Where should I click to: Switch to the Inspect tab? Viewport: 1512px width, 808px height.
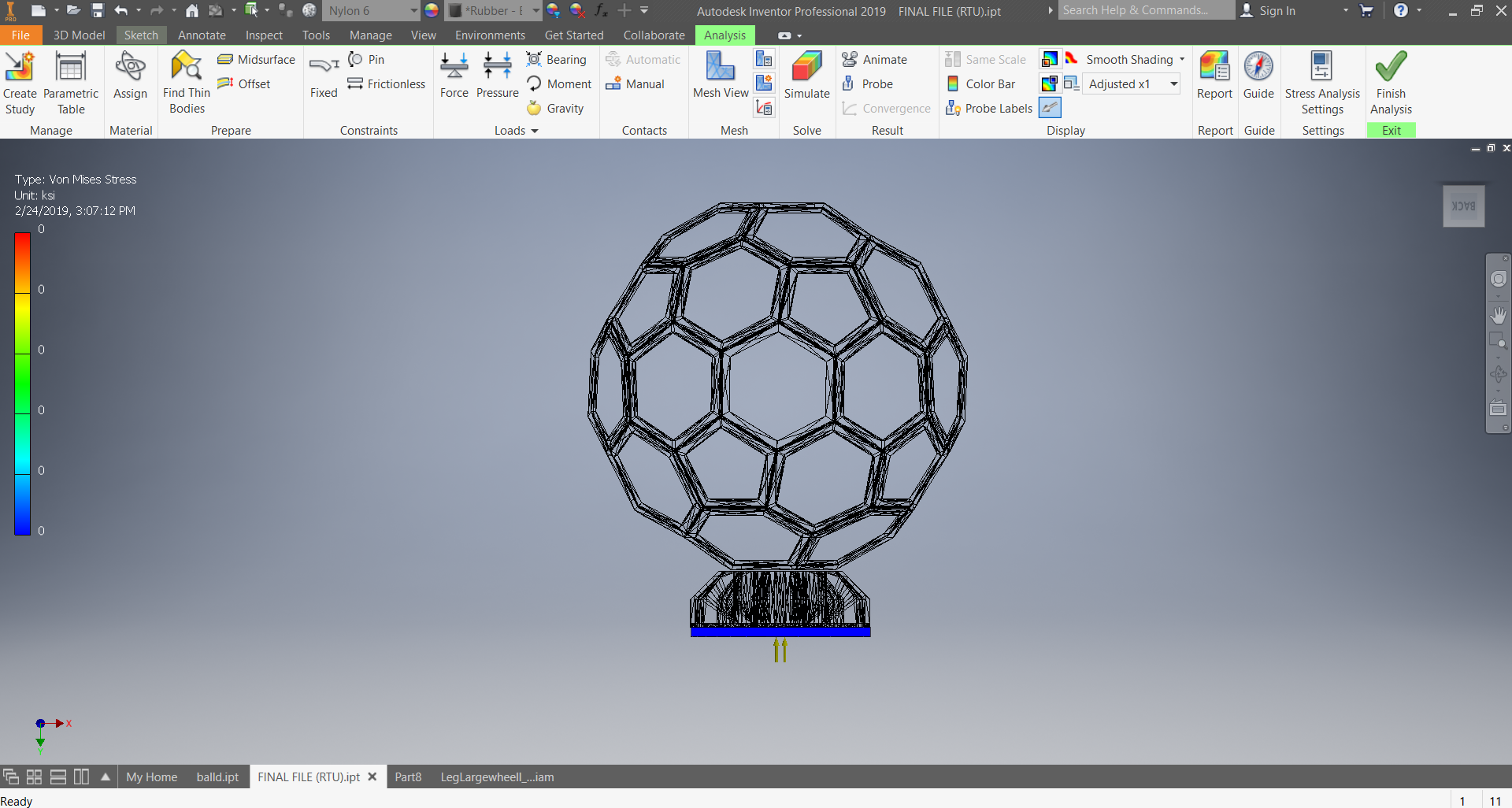(264, 35)
